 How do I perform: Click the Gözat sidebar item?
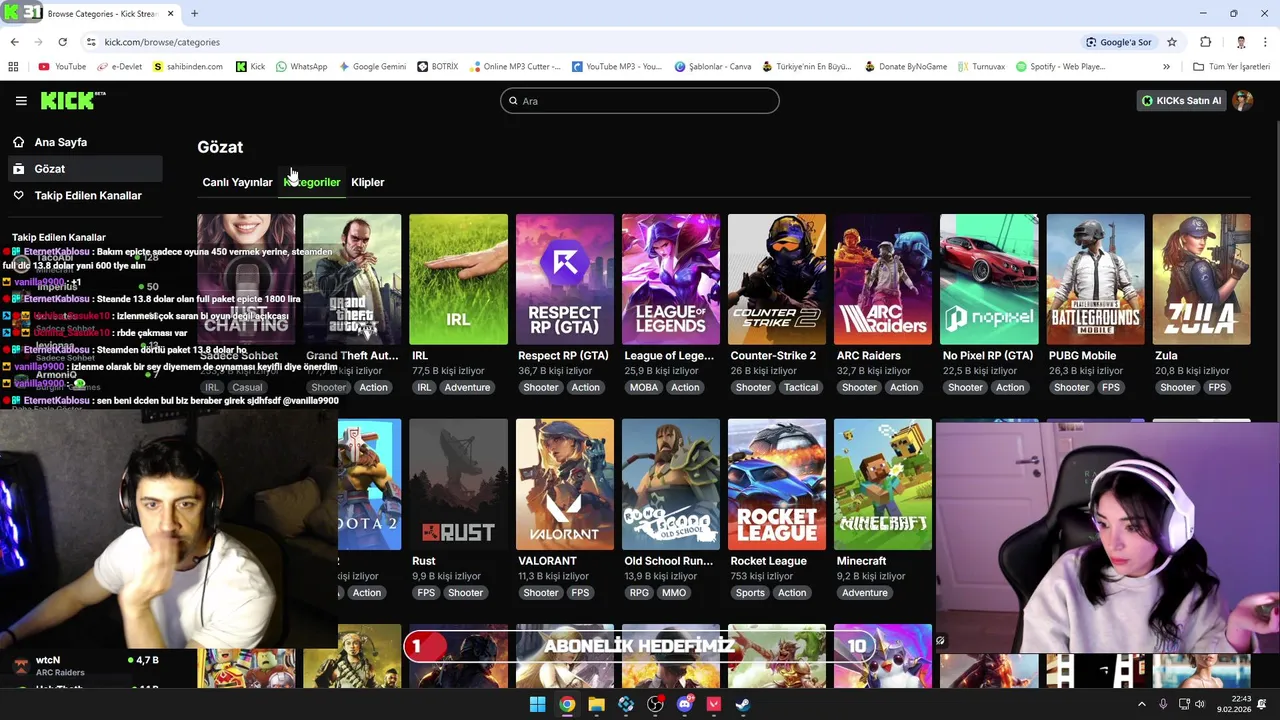[x=84, y=169]
